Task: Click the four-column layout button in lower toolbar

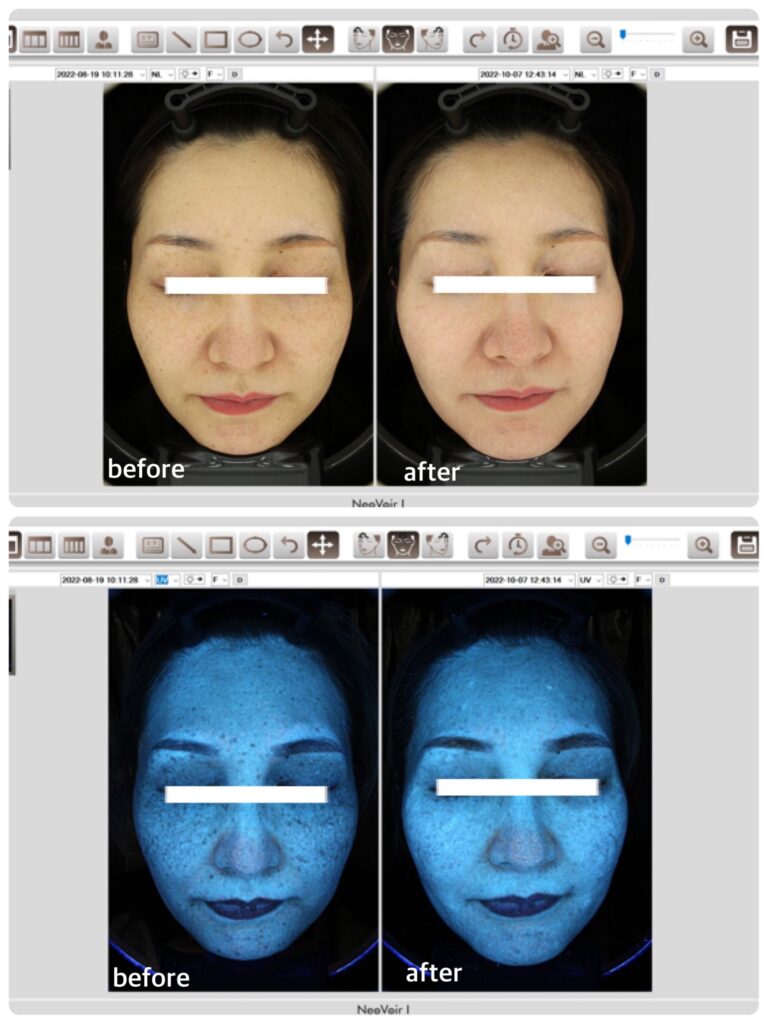Action: (72, 545)
